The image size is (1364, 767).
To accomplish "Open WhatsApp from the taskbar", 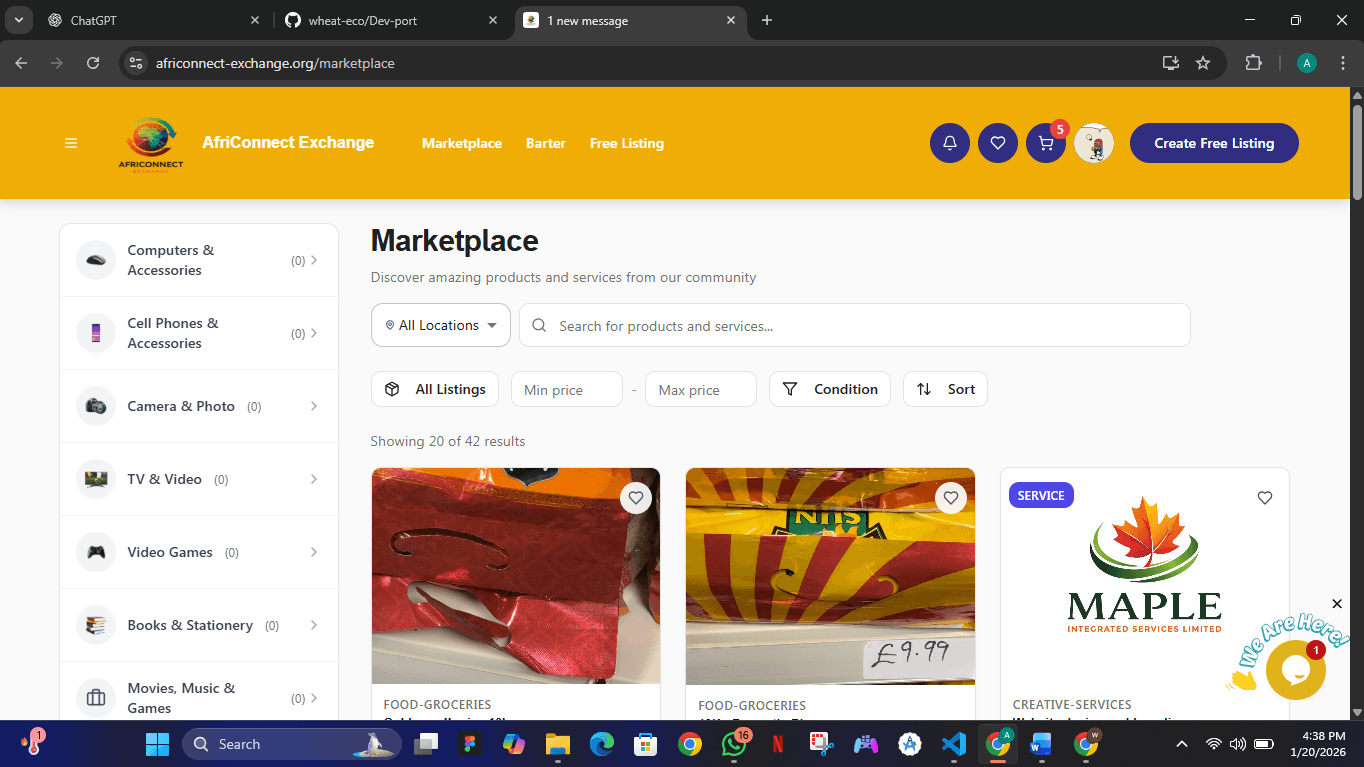I will (734, 744).
